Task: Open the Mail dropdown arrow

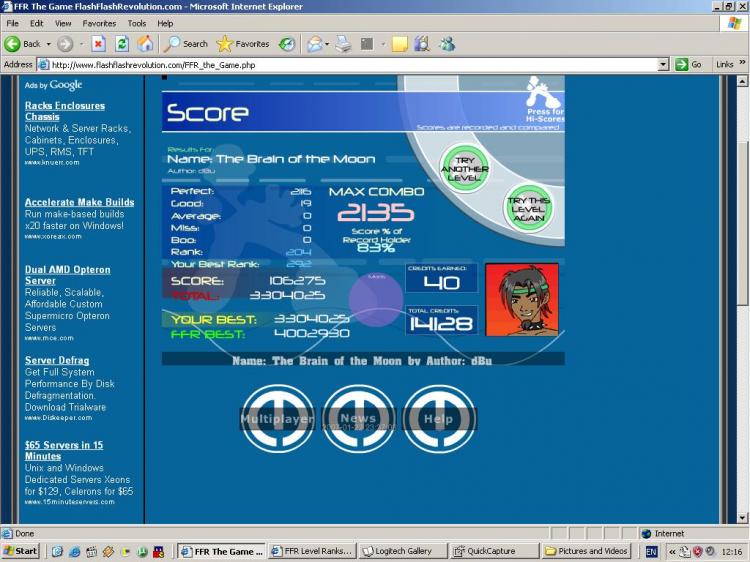Action: pyautogui.click(x=327, y=44)
